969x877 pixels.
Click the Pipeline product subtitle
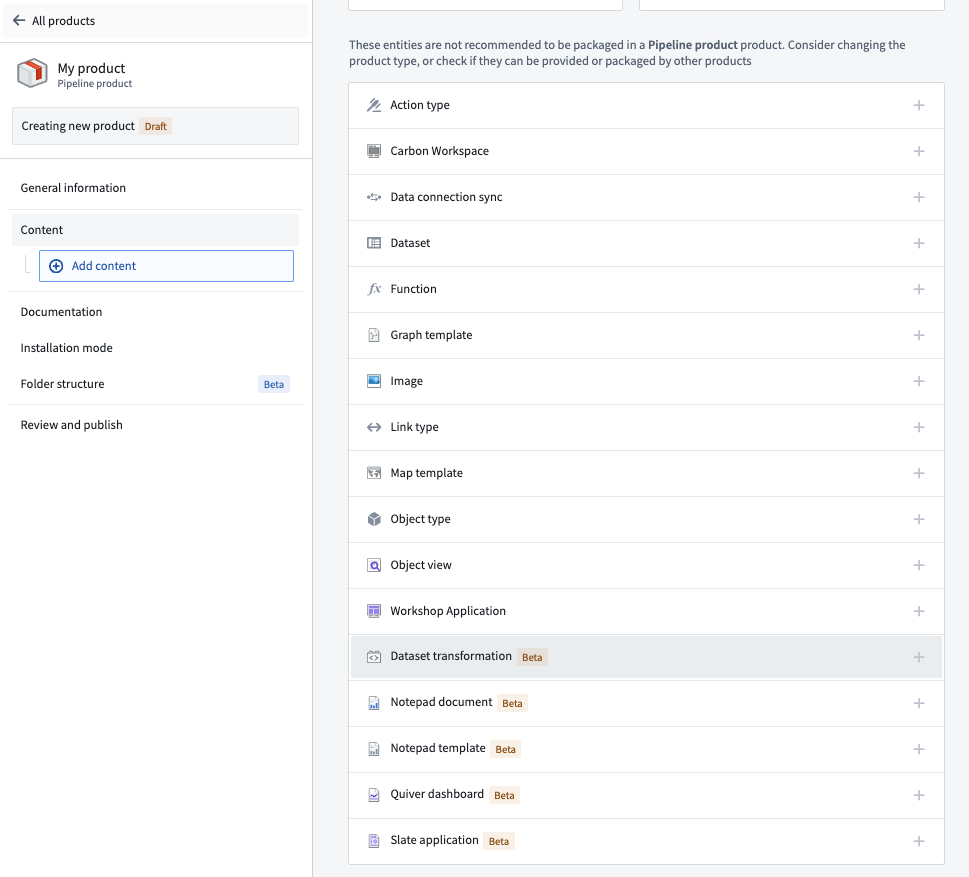point(95,83)
